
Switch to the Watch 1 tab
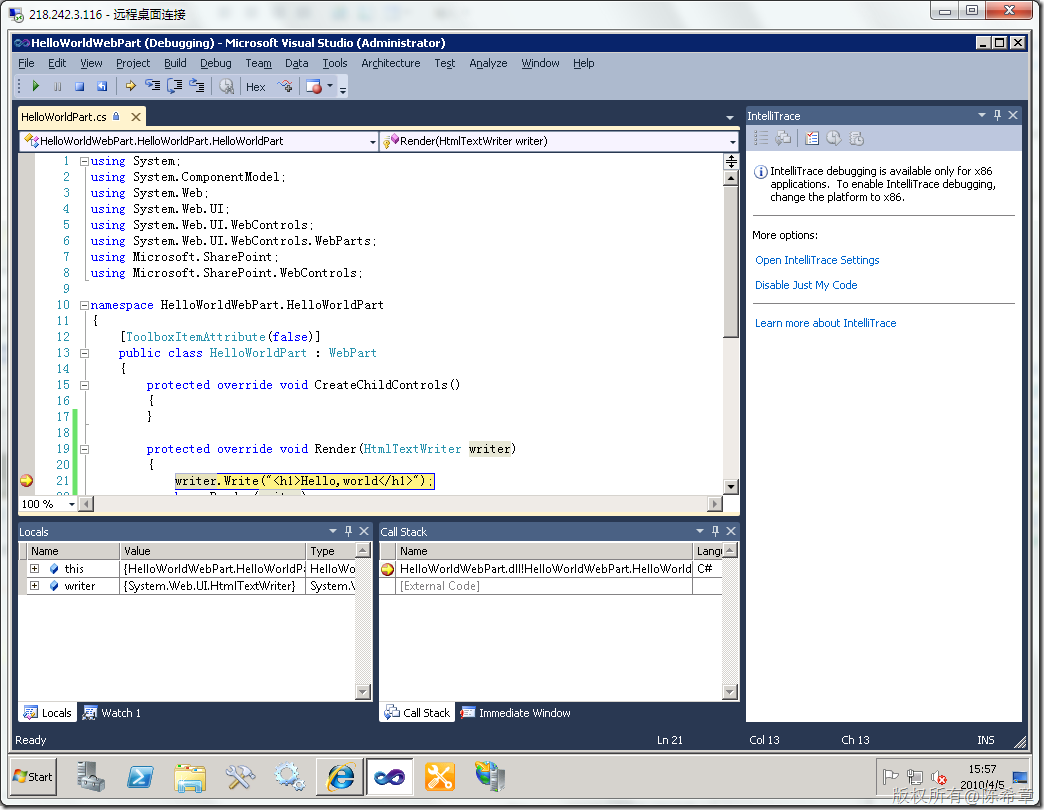click(x=111, y=713)
